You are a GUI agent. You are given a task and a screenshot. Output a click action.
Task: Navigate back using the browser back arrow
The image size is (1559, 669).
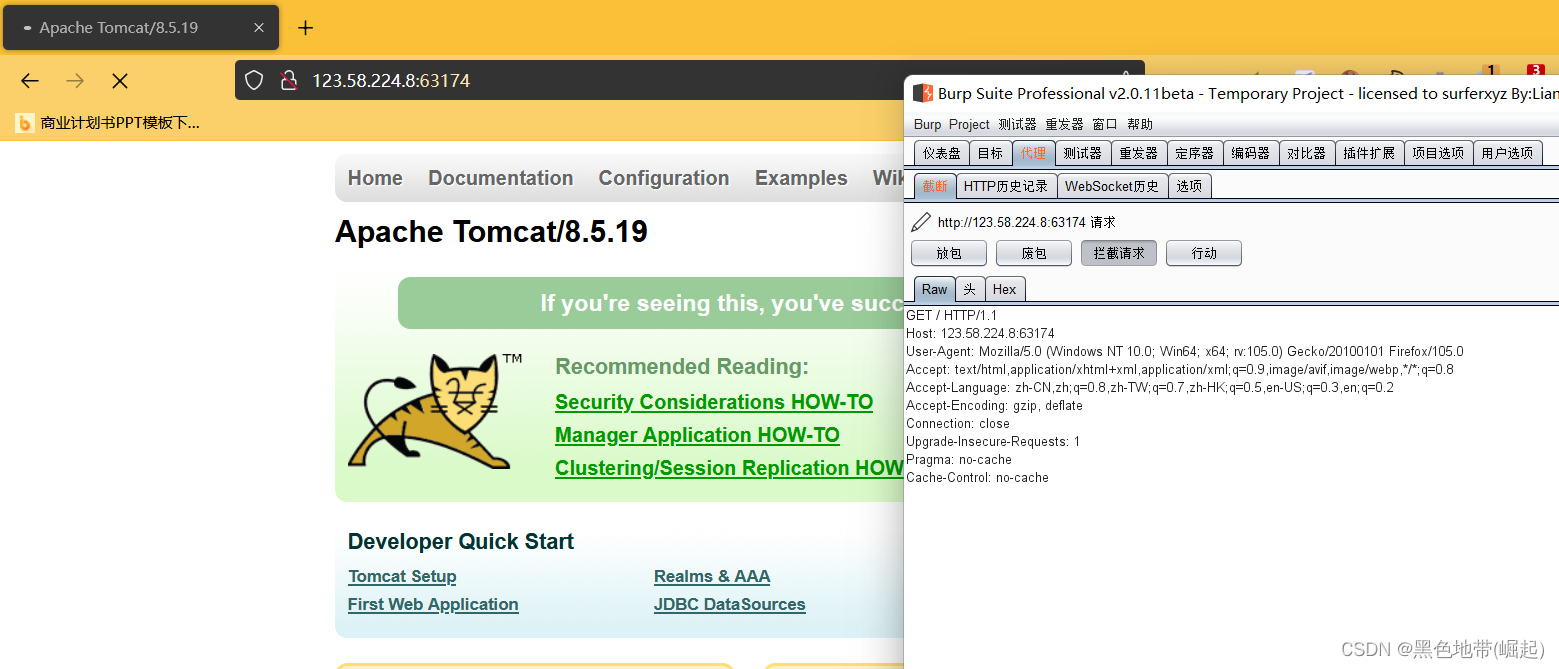click(29, 80)
